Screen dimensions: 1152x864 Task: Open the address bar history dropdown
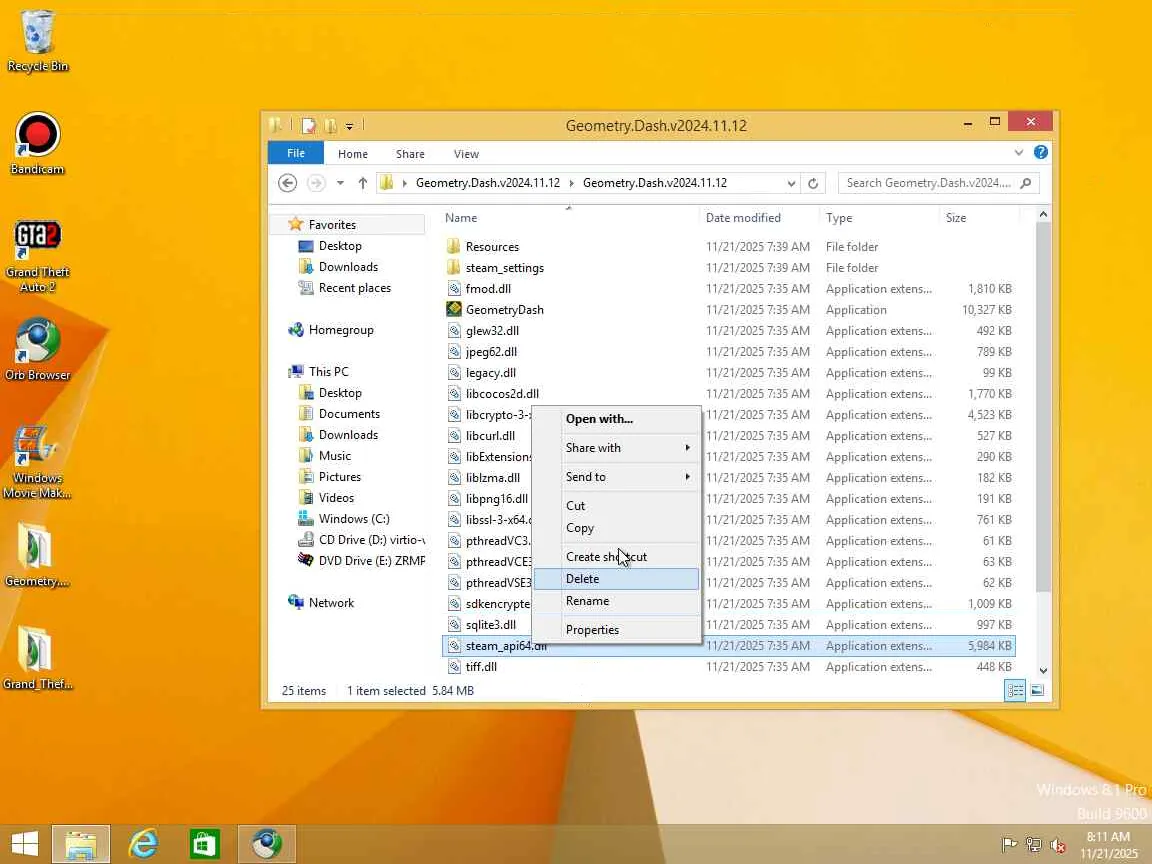tap(791, 184)
